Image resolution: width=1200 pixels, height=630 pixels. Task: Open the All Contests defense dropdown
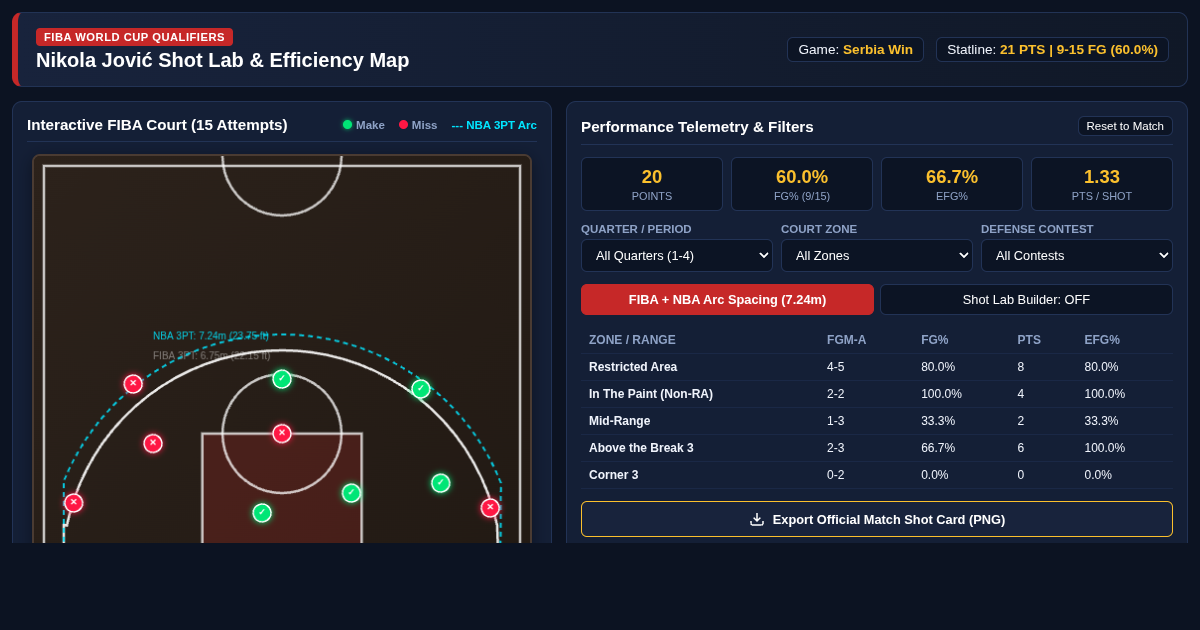coord(1077,255)
